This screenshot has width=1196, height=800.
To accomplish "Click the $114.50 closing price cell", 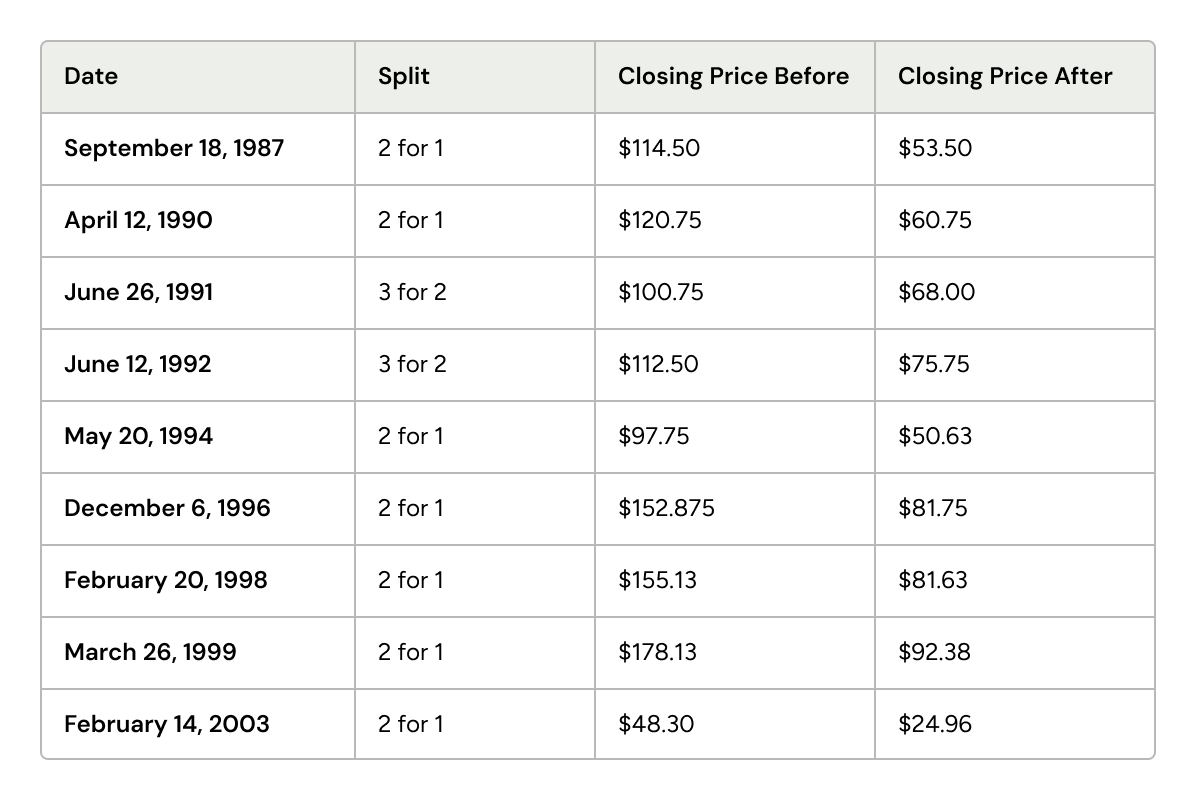I will (659, 148).
